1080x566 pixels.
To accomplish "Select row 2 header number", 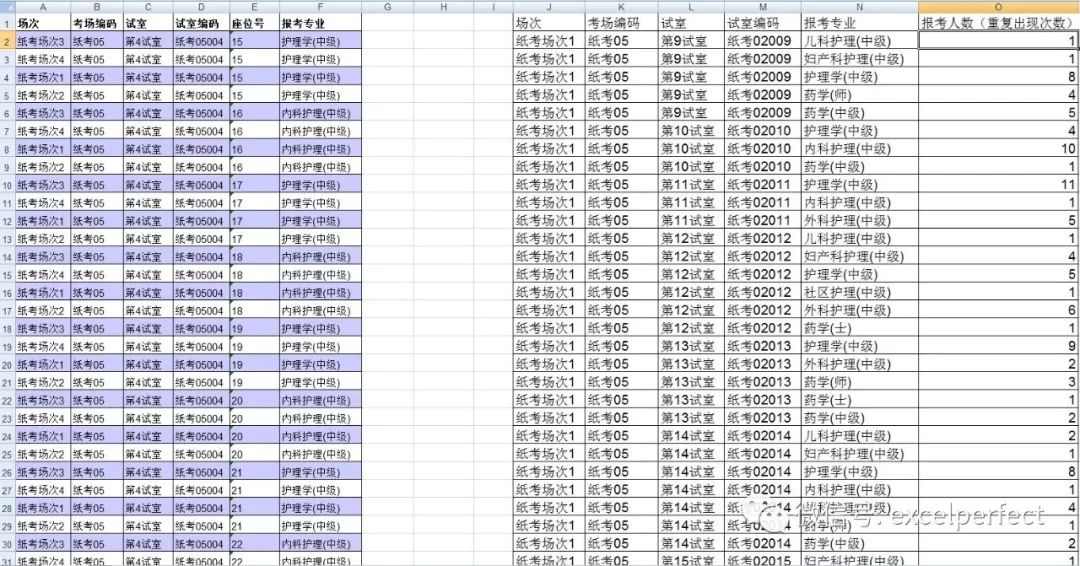I will [8, 41].
